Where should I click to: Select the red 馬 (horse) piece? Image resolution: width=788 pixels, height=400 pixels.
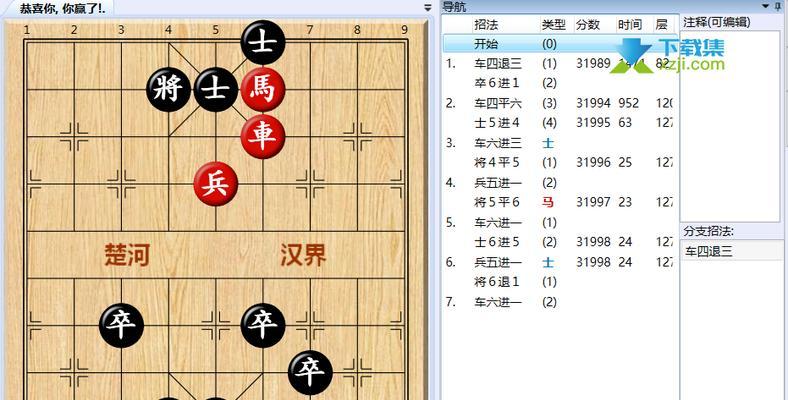(263, 89)
